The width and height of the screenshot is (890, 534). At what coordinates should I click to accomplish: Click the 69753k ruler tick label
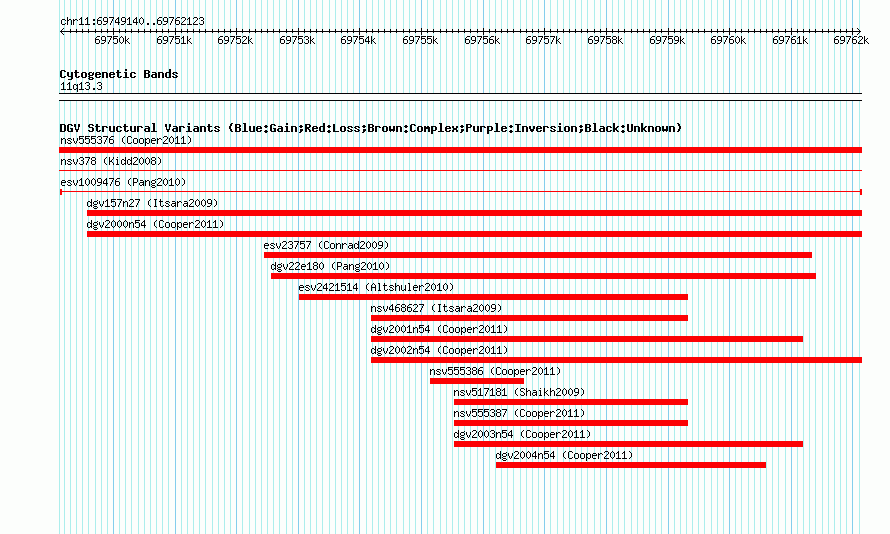[297, 40]
